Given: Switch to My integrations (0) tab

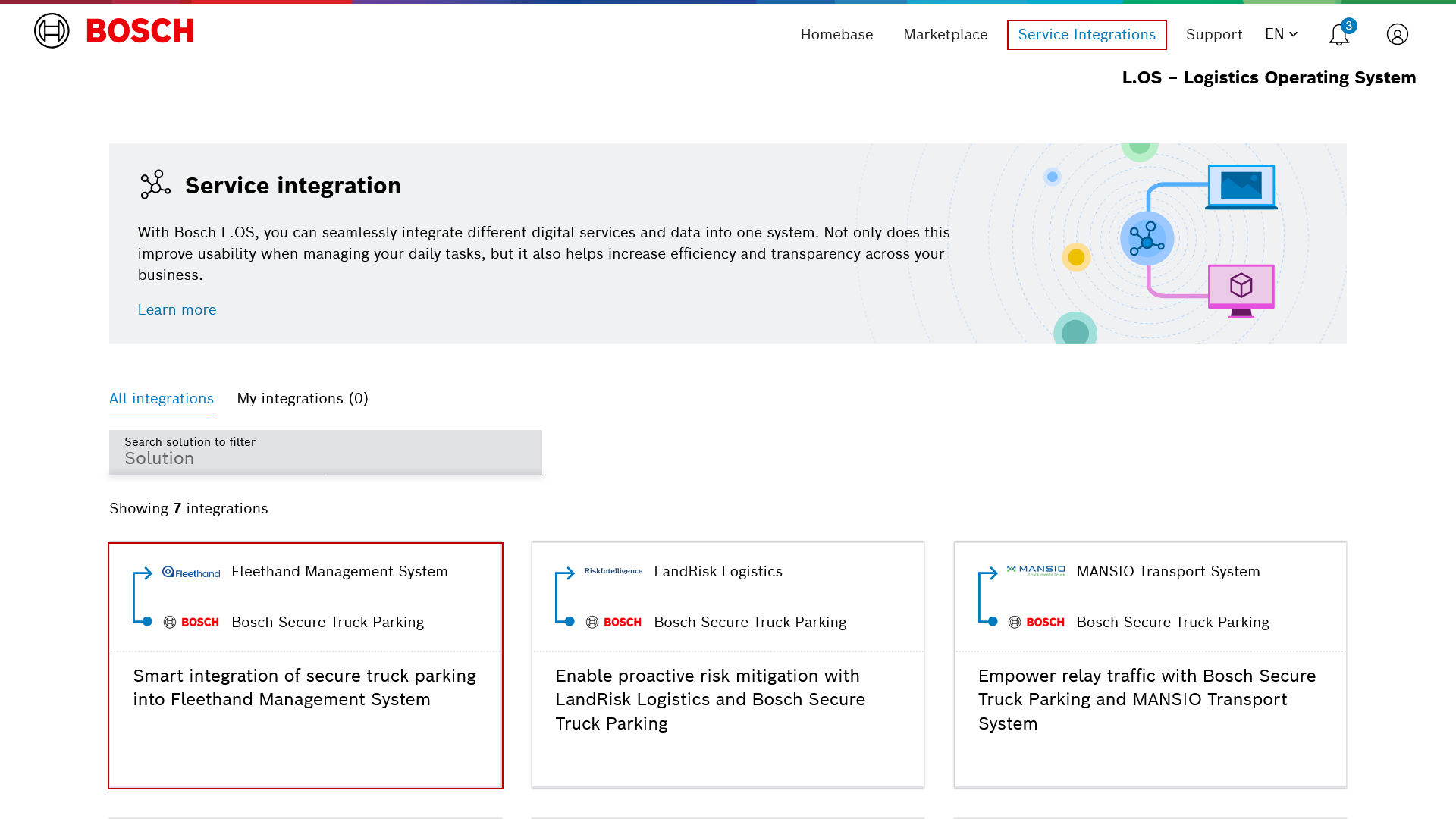Looking at the screenshot, I should [x=303, y=399].
